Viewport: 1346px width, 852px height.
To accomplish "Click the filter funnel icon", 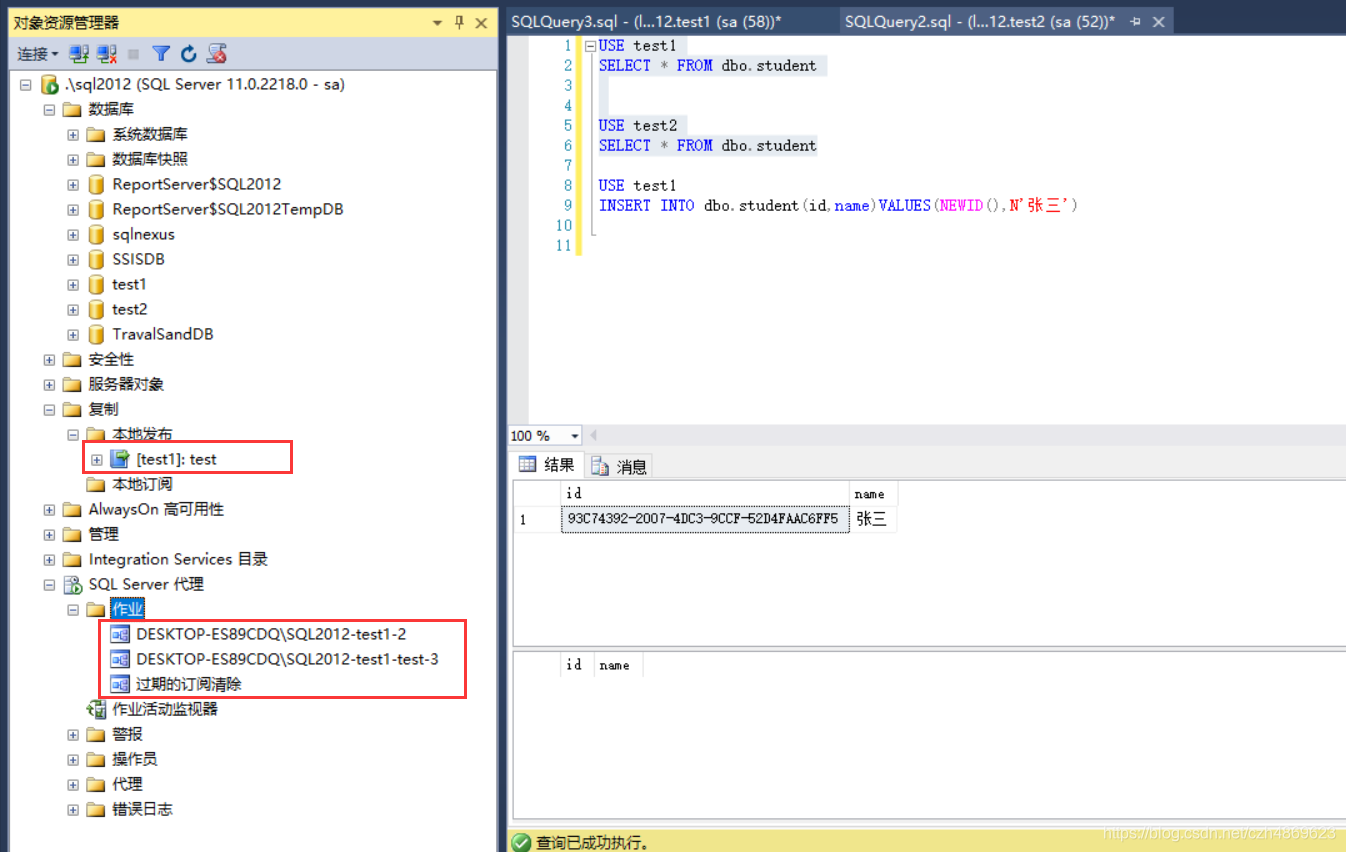I will click(161, 54).
